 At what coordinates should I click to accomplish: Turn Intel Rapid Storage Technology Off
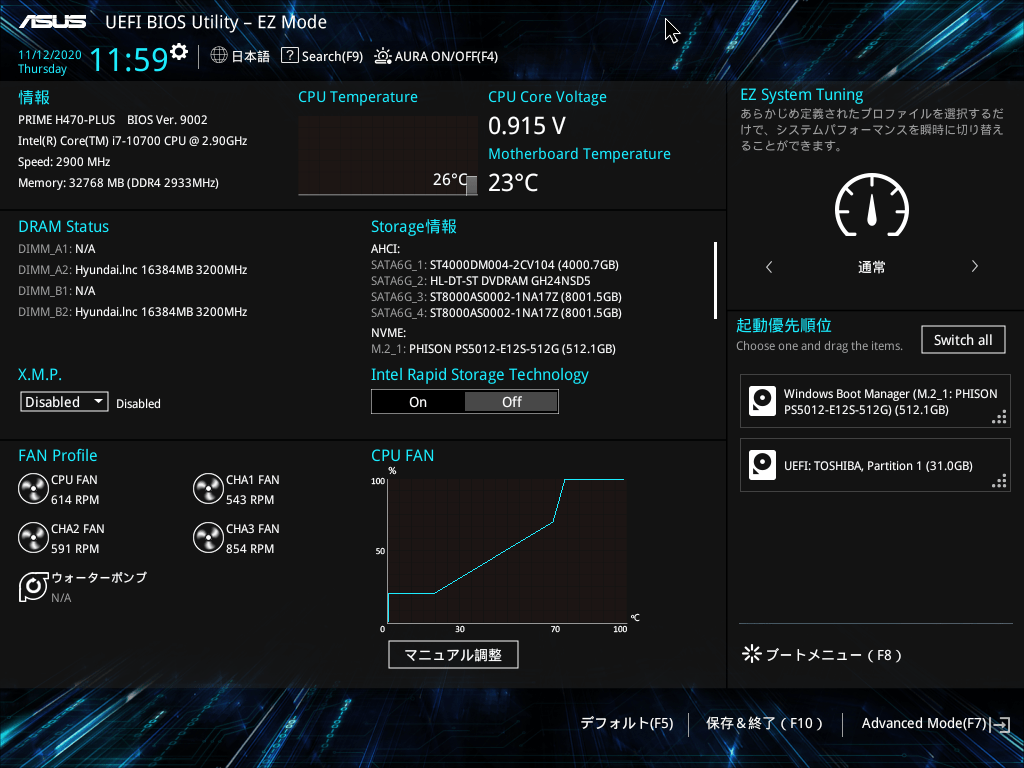[x=511, y=402]
